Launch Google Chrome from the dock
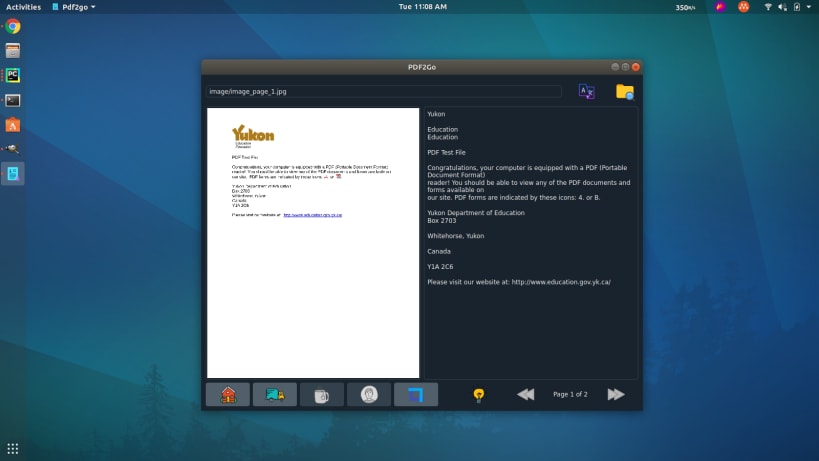 (x=13, y=26)
